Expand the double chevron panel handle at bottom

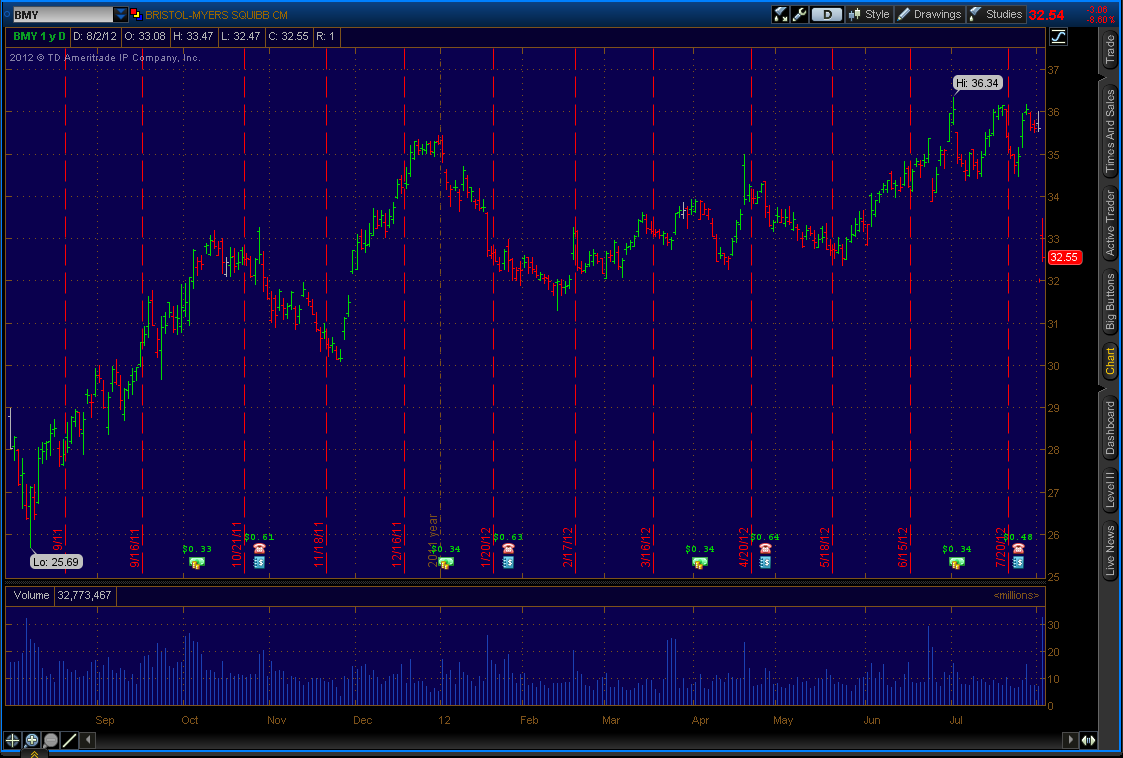(x=34, y=754)
